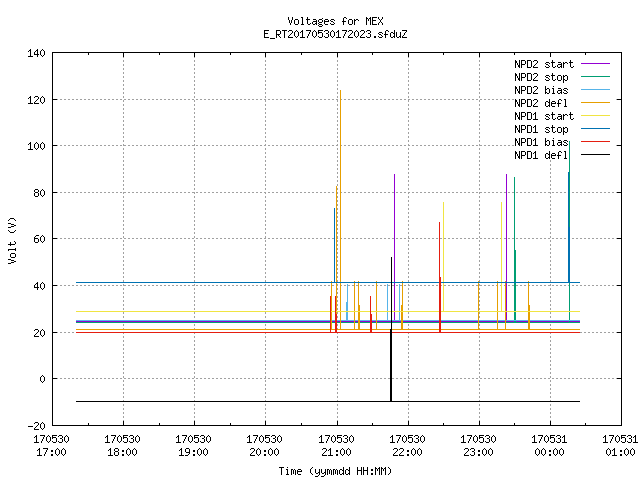Click the 'Time (yymmdd HH:MM)' x-axis label
The image size is (640, 480).
coord(335,471)
